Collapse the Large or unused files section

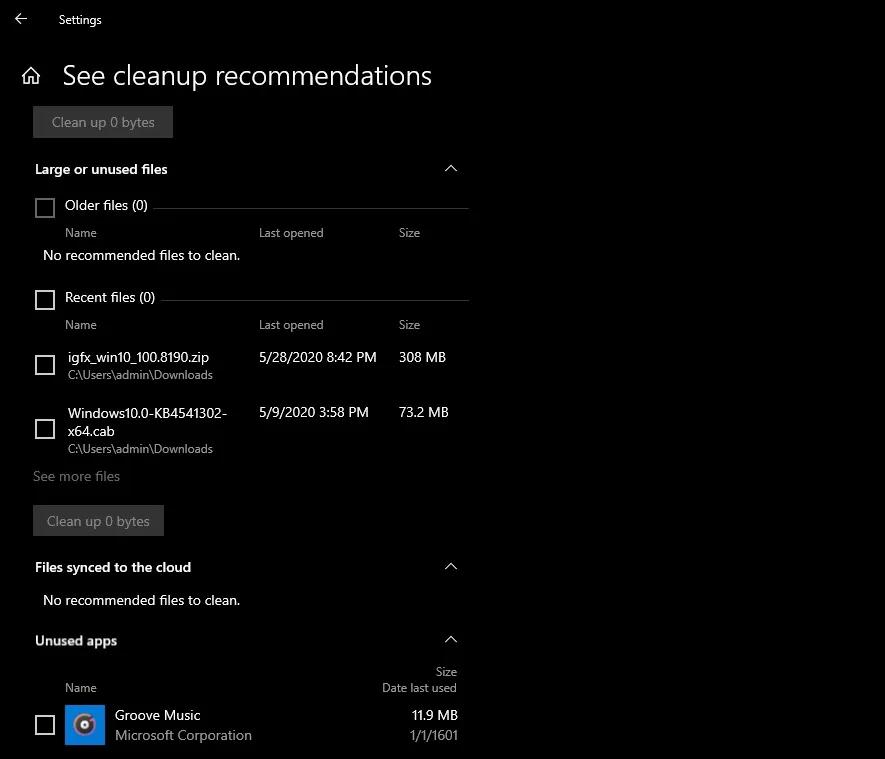click(x=450, y=169)
